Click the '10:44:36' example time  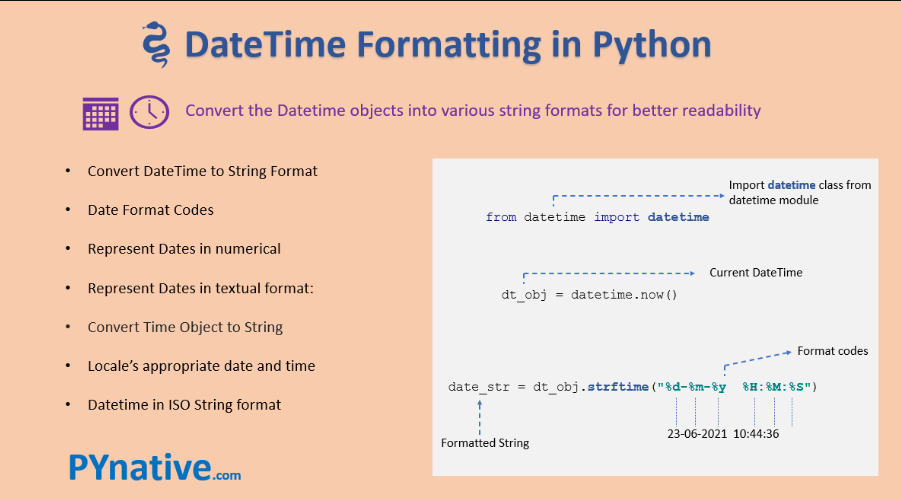coord(756,434)
